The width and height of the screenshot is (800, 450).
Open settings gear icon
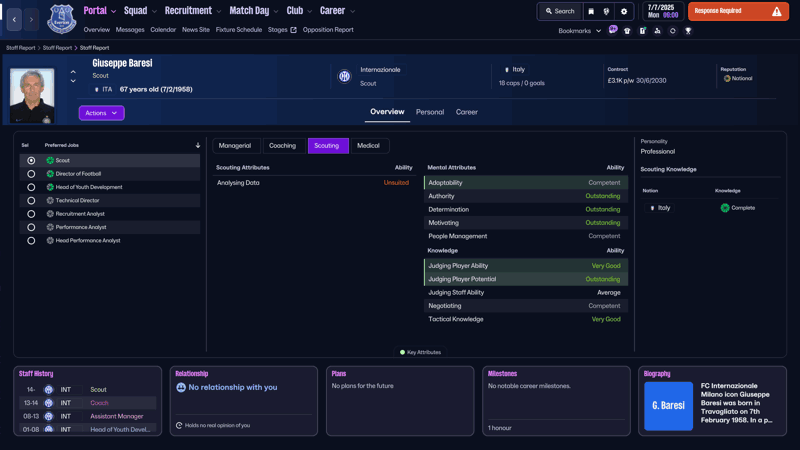pyautogui.click(x=624, y=11)
